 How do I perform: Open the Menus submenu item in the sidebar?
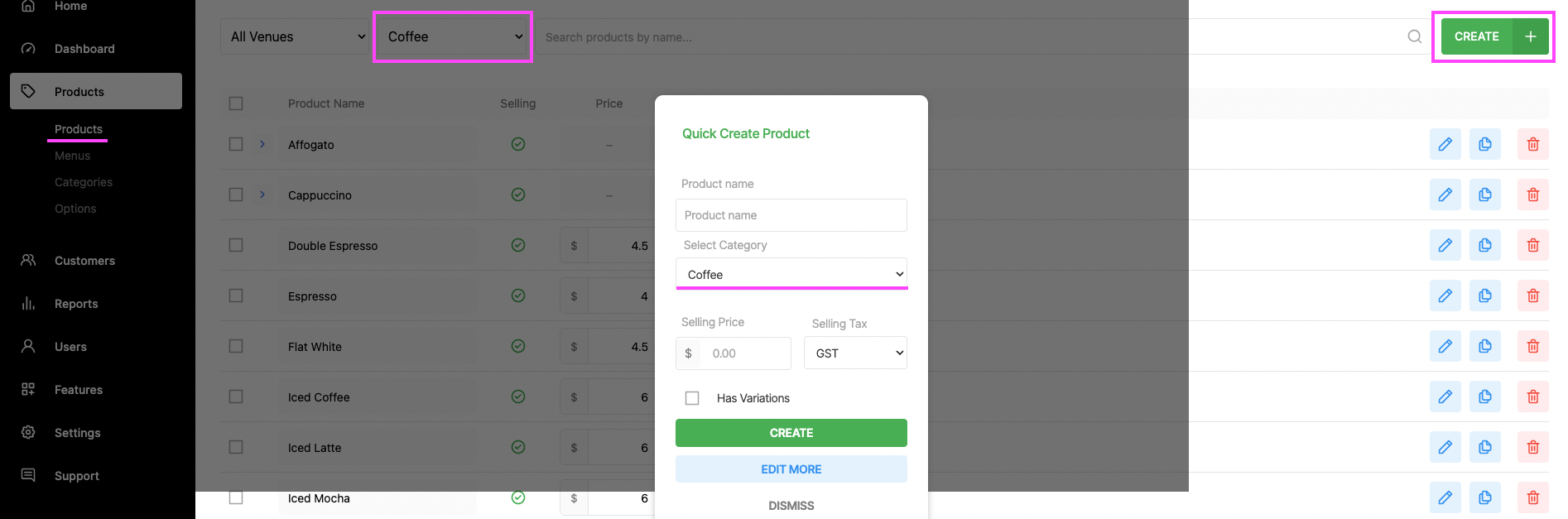coord(73,156)
